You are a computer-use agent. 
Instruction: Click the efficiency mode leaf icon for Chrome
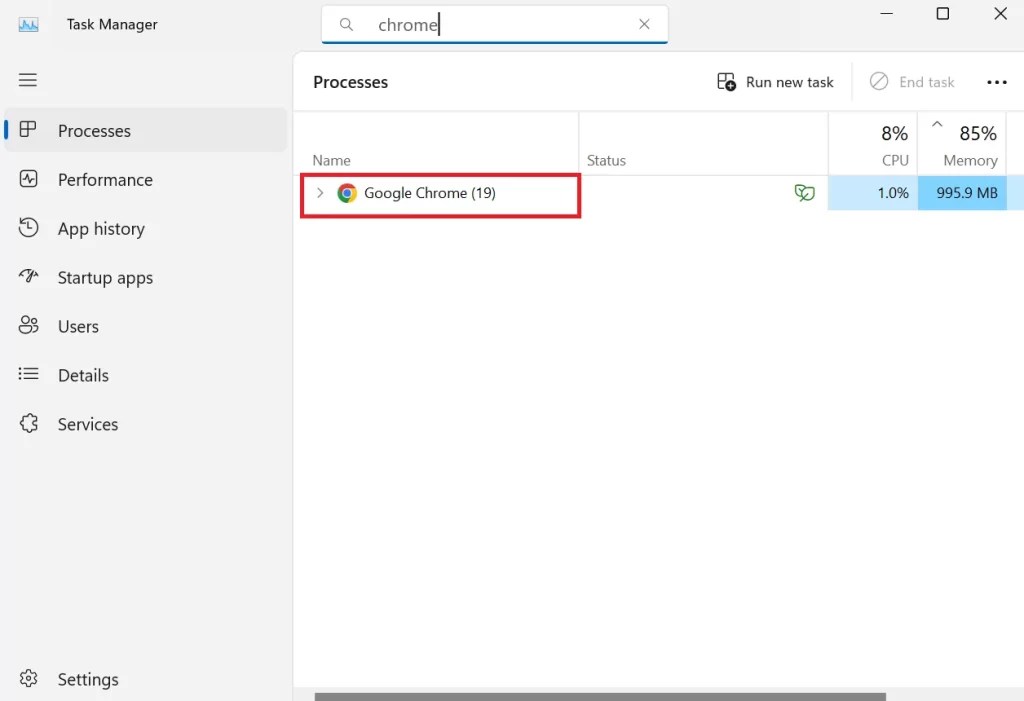coord(805,192)
